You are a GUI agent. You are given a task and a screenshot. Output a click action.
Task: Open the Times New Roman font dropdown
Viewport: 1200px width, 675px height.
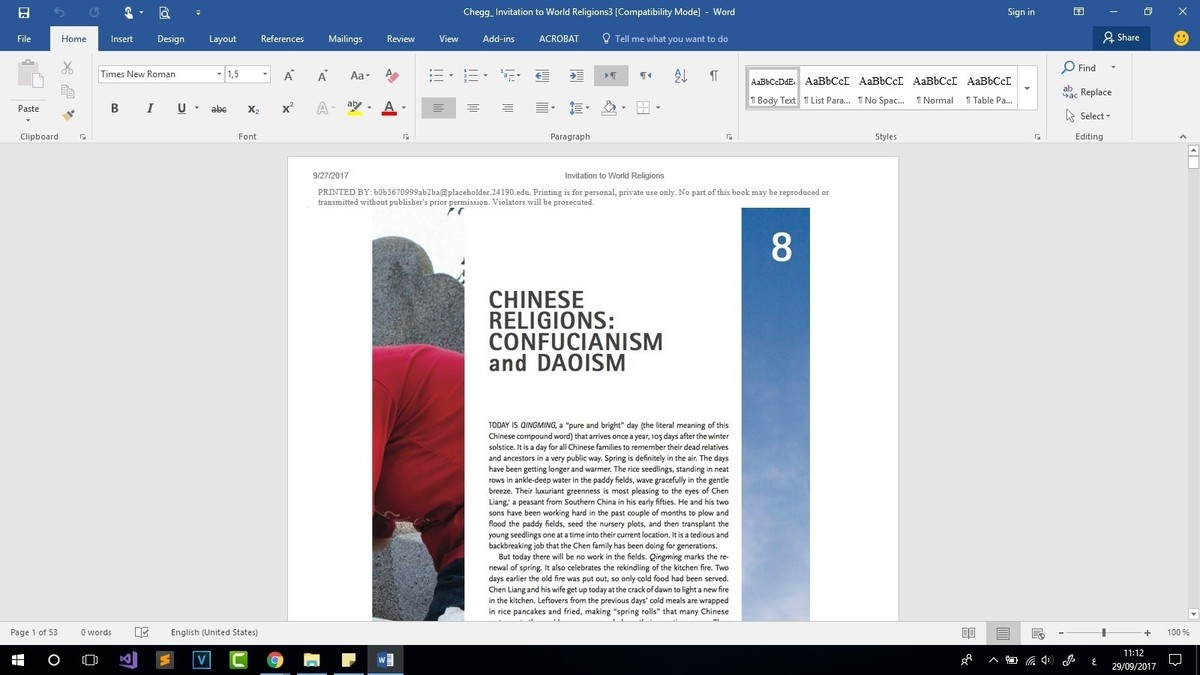219,75
